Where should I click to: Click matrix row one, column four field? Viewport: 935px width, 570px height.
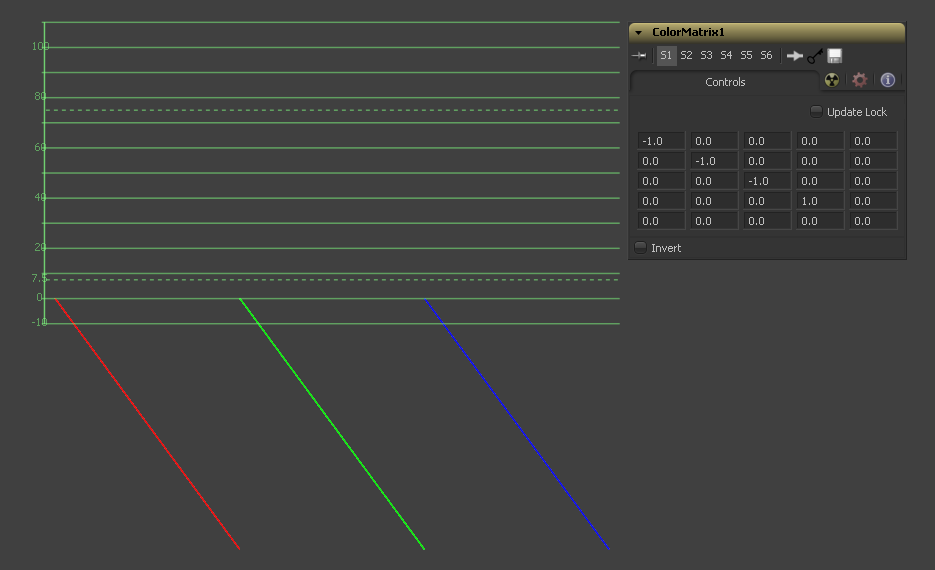click(x=821, y=141)
